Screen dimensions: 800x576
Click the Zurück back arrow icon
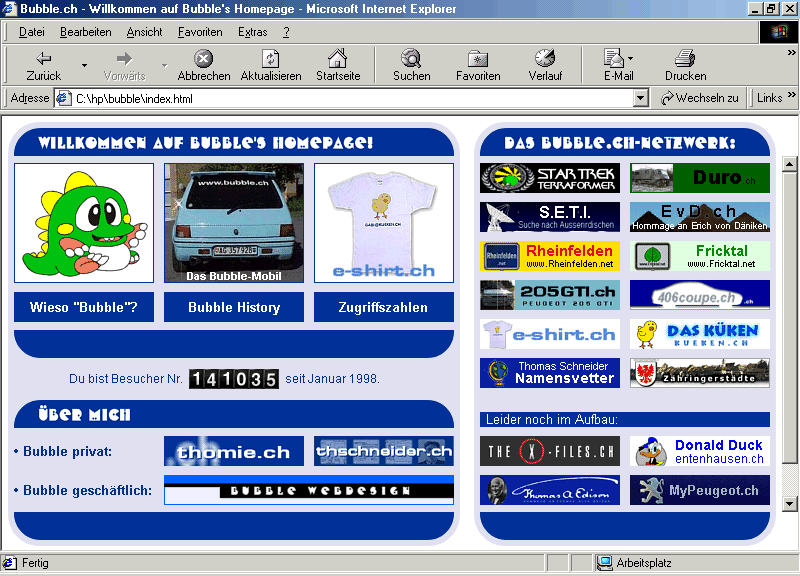point(43,58)
